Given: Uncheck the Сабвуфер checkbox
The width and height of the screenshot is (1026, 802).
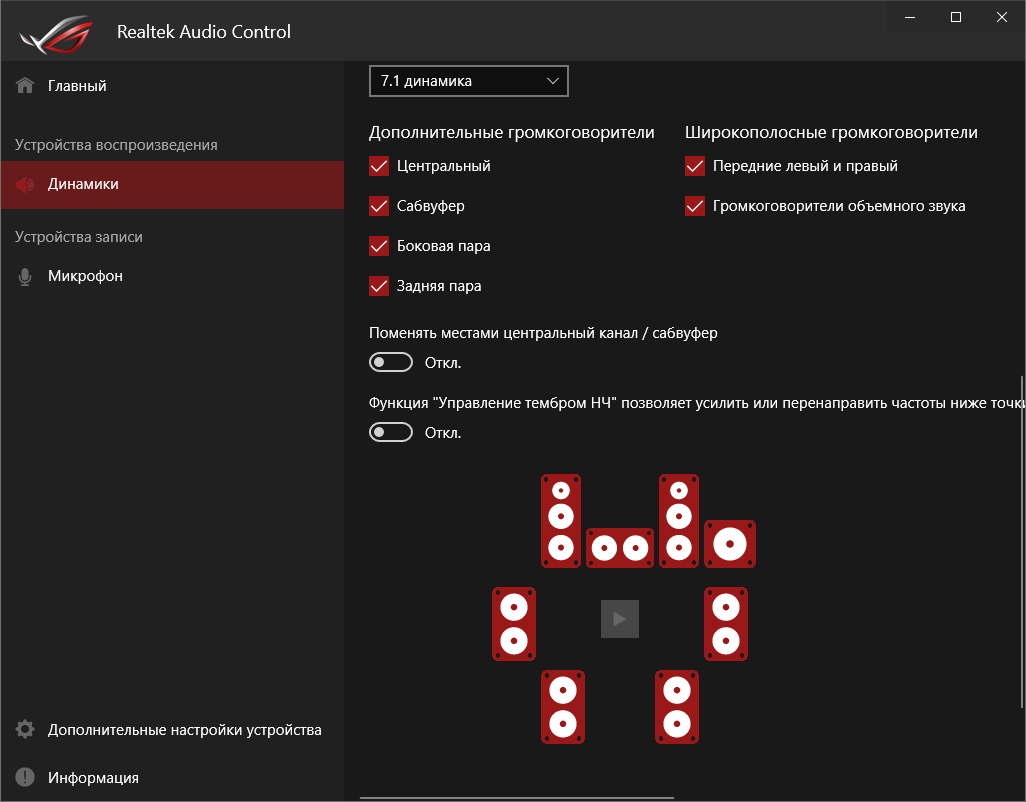Looking at the screenshot, I should click(379, 206).
